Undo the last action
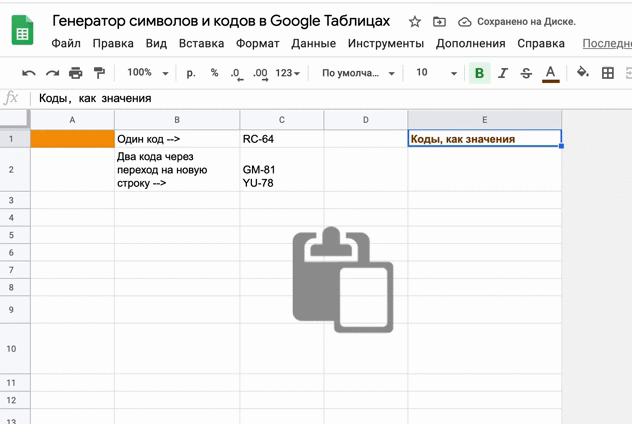This screenshot has height=424, width=632. [x=29, y=73]
